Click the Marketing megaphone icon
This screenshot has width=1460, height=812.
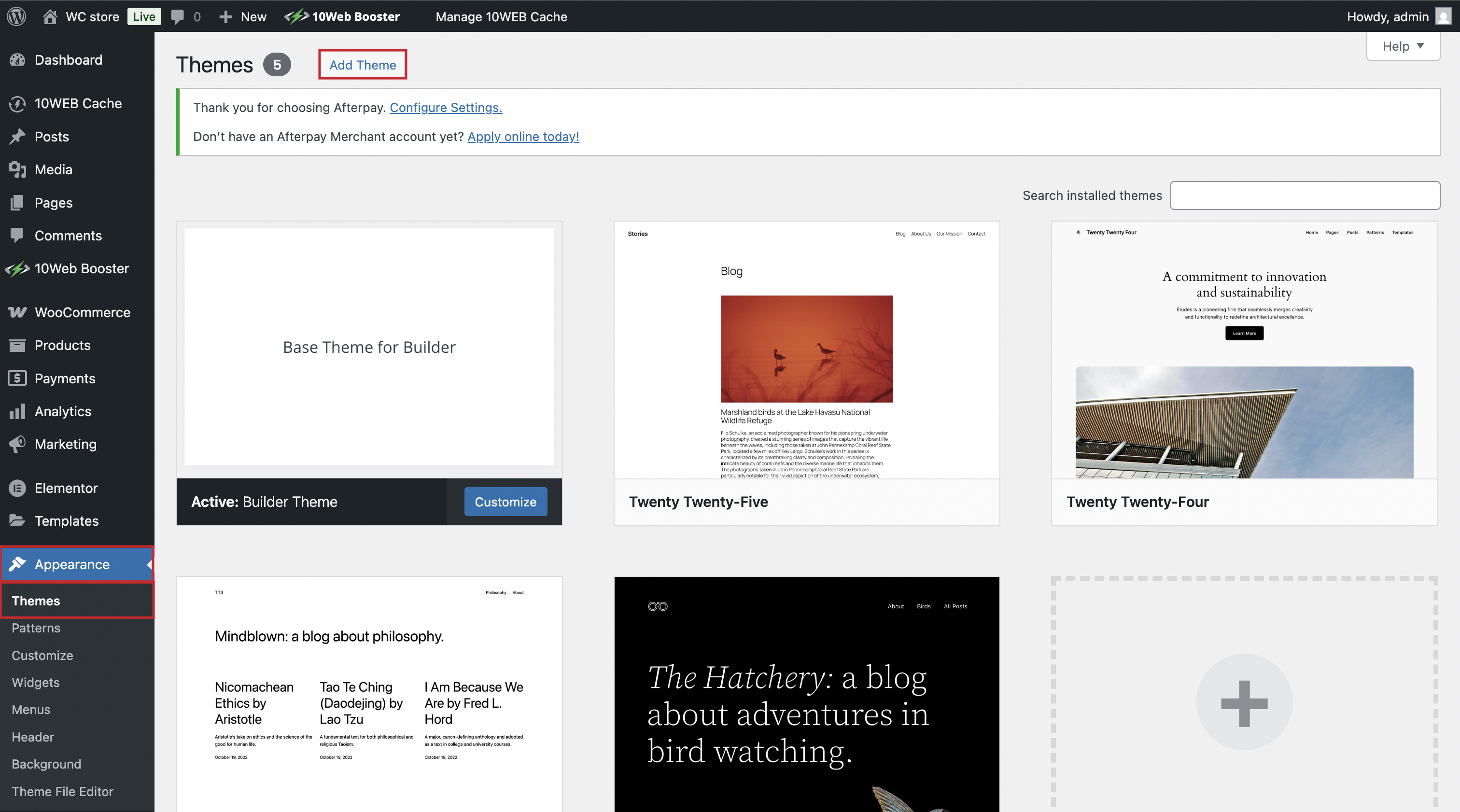pos(17,444)
